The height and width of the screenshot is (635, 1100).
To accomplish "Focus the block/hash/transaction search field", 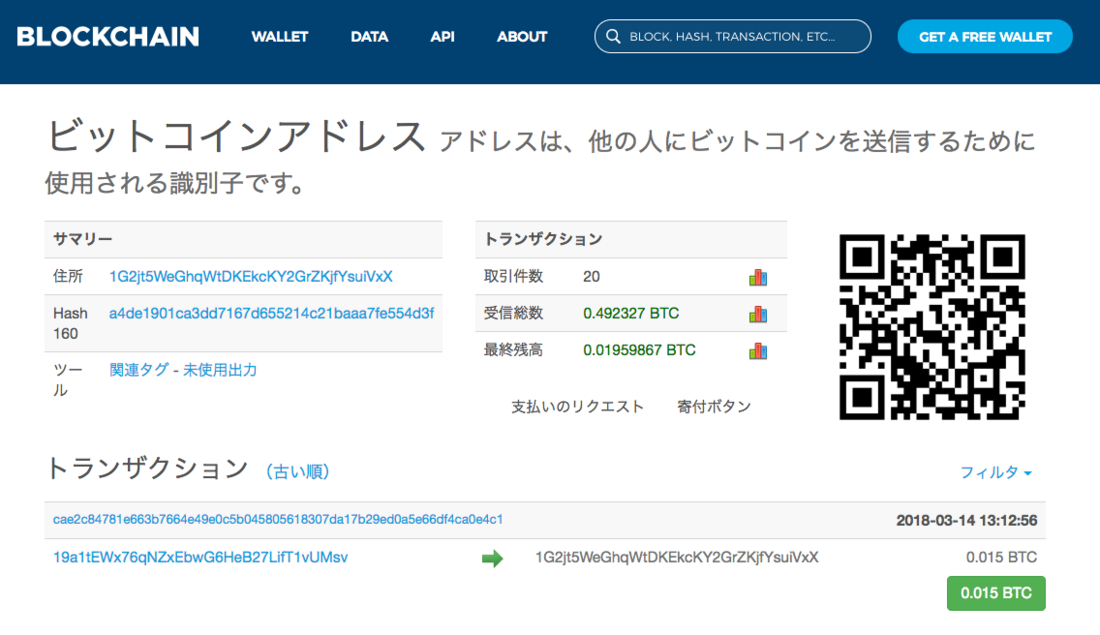I will [733, 36].
